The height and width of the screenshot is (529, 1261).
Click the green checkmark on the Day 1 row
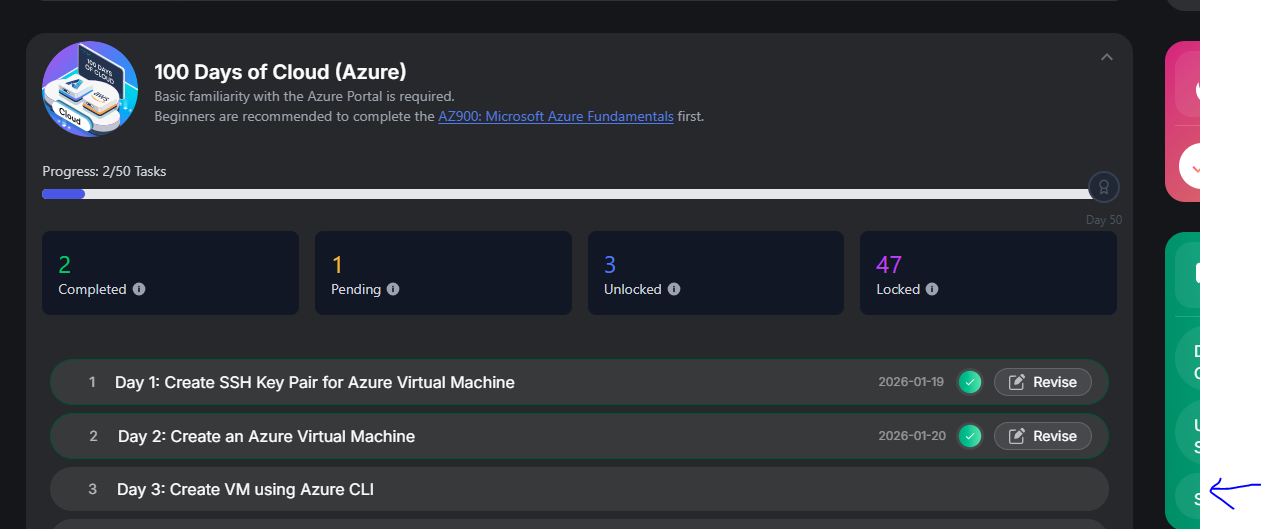point(969,382)
